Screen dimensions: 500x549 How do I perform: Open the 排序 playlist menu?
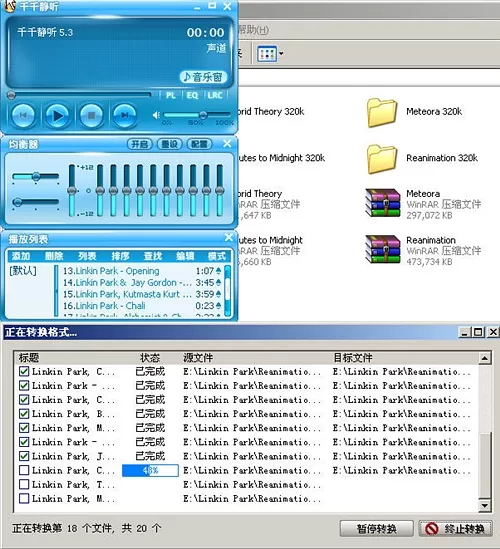point(120,256)
